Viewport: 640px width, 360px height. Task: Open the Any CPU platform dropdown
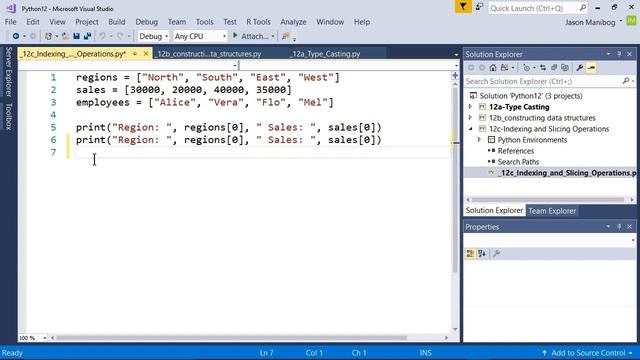pyautogui.click(x=200, y=36)
